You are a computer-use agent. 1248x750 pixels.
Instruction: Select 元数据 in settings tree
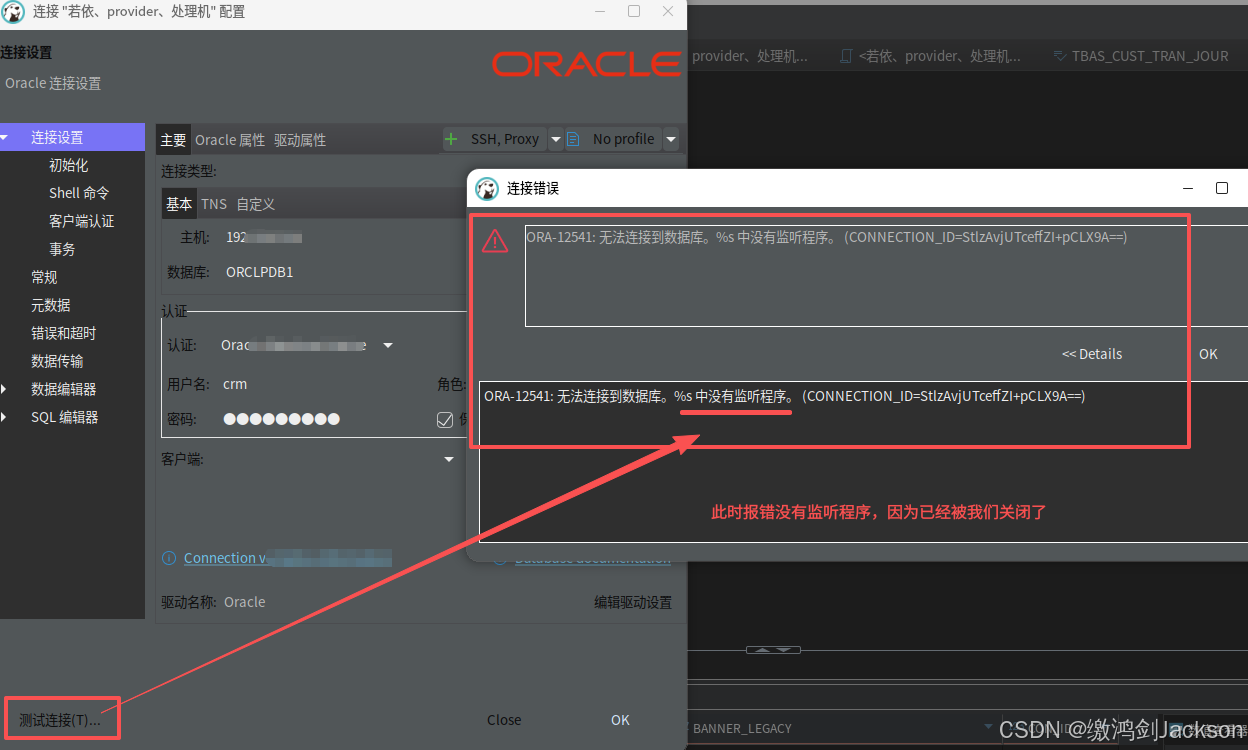51,305
